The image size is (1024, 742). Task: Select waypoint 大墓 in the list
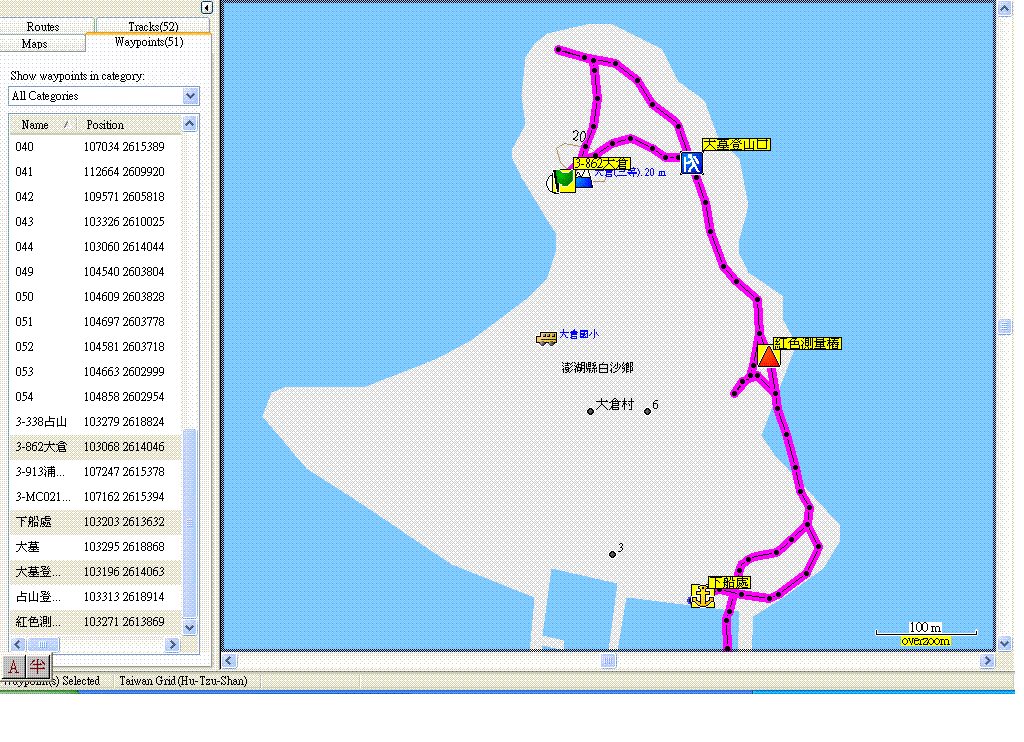tap(95, 547)
